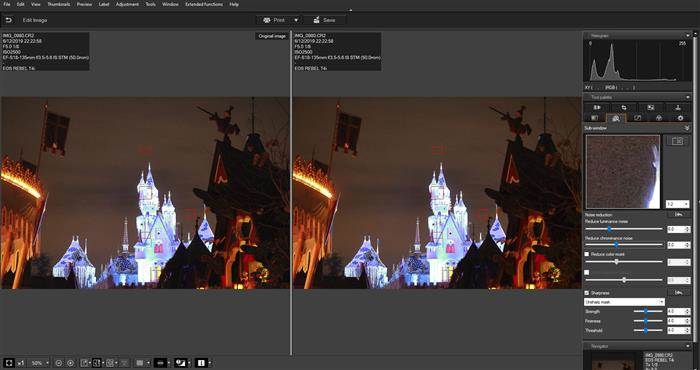This screenshot has height=370, width=700.
Task: Enable the unlabeled checkbox below color moiré
Action: pos(587,272)
